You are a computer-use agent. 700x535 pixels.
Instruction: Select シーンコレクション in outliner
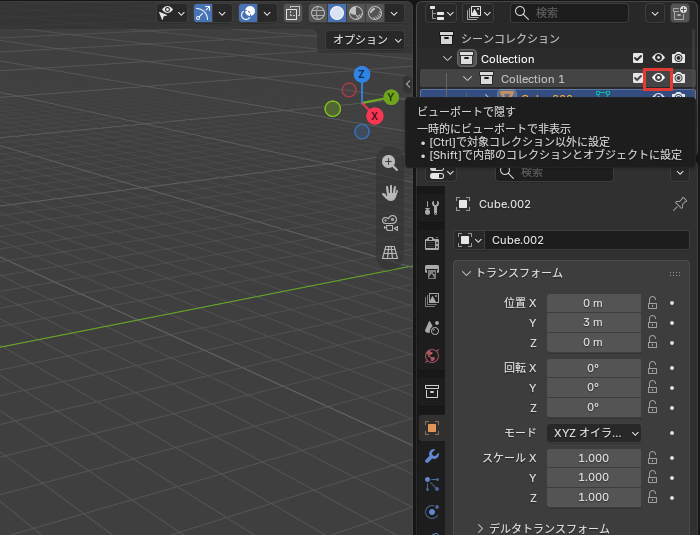[510, 38]
